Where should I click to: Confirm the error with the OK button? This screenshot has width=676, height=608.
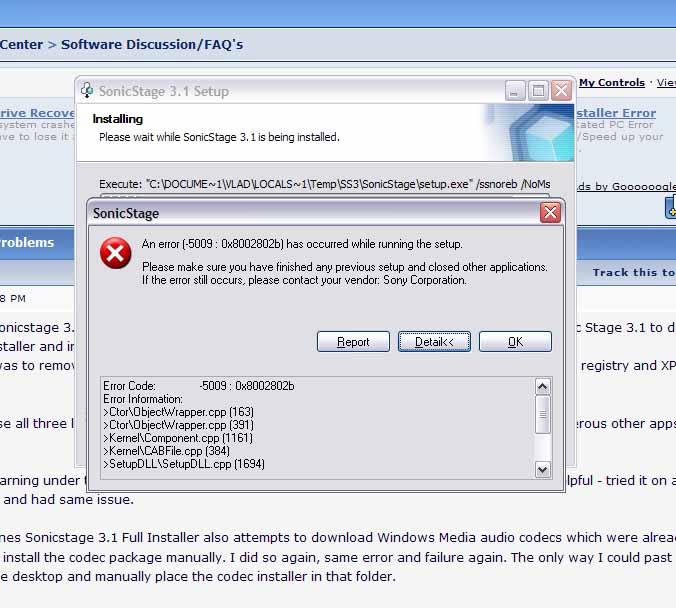pos(515,342)
